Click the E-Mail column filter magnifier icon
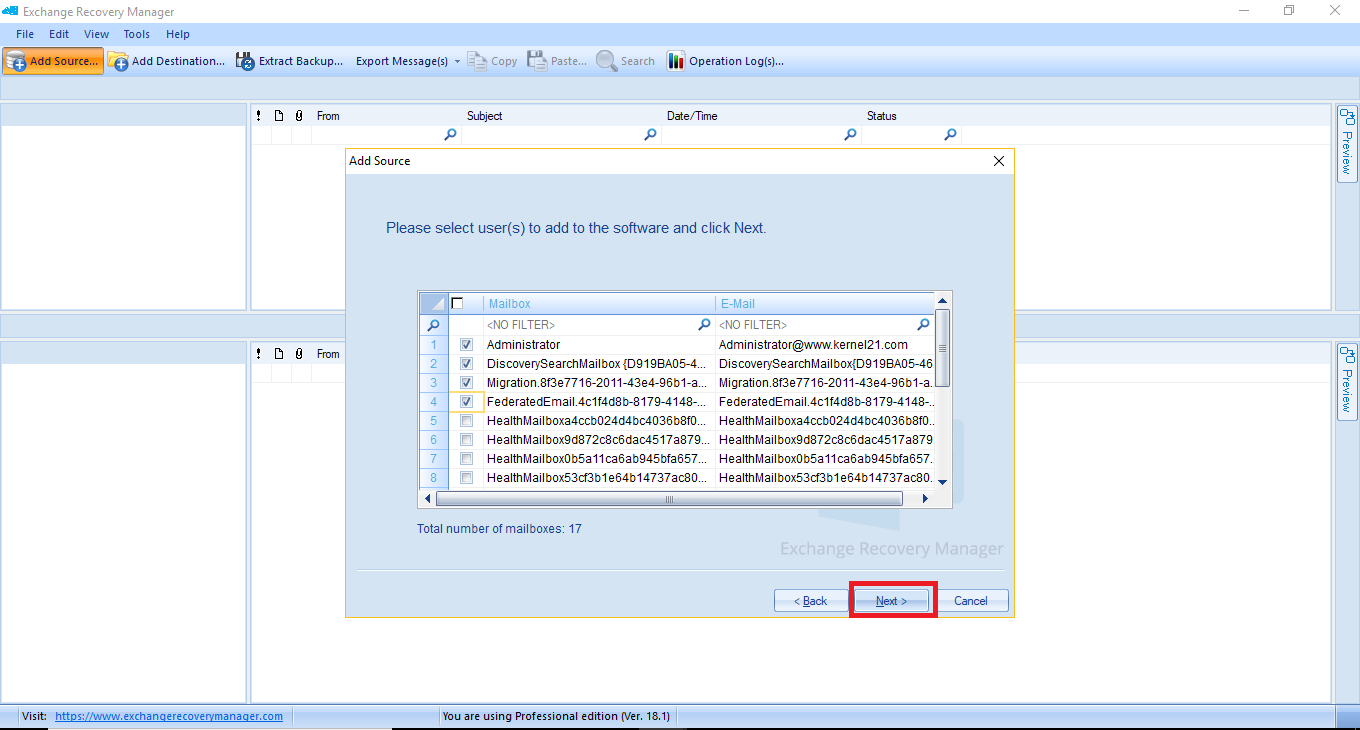The height and width of the screenshot is (730, 1360). (924, 325)
